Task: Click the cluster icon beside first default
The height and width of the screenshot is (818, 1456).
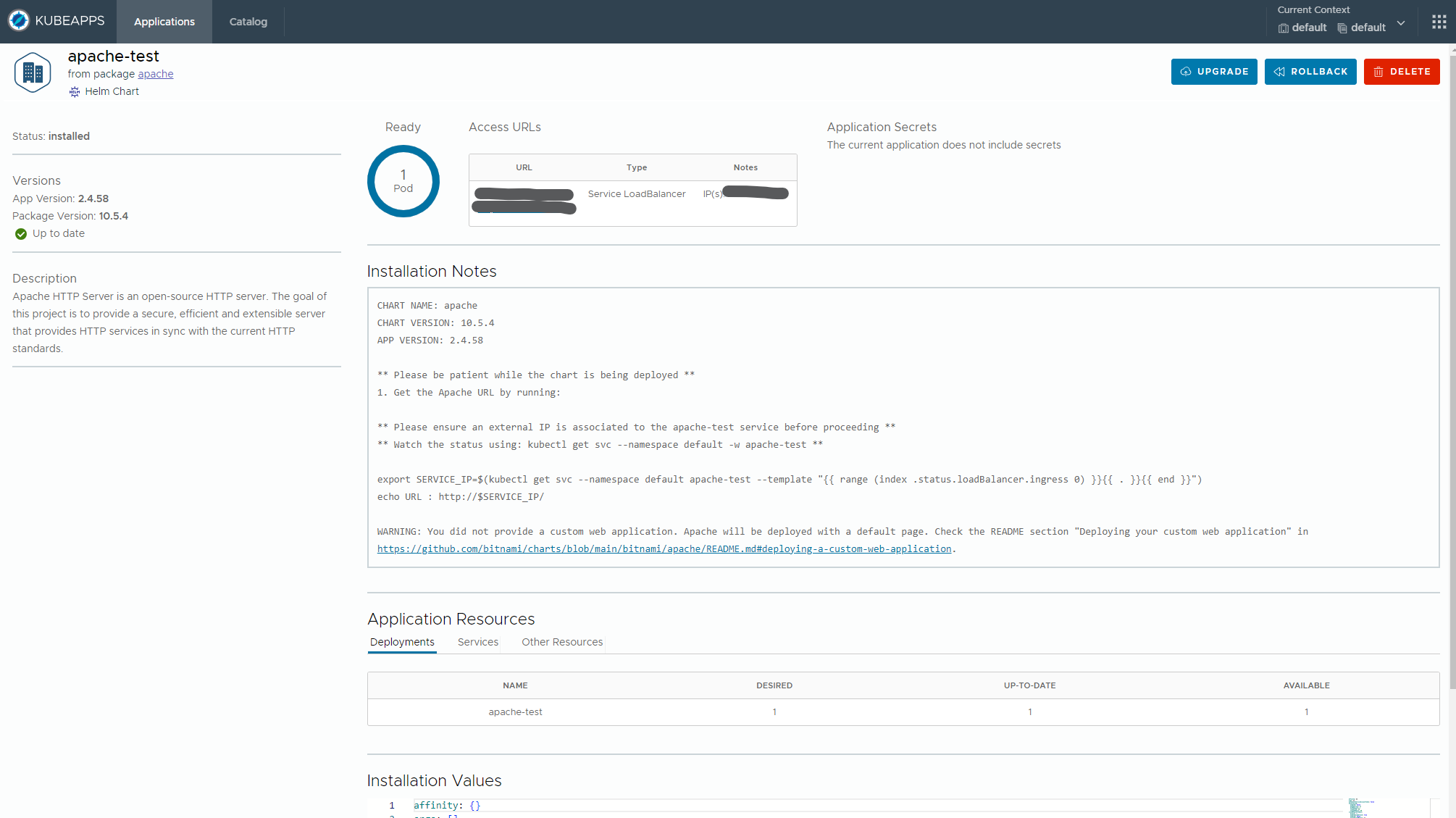Action: click(1284, 28)
